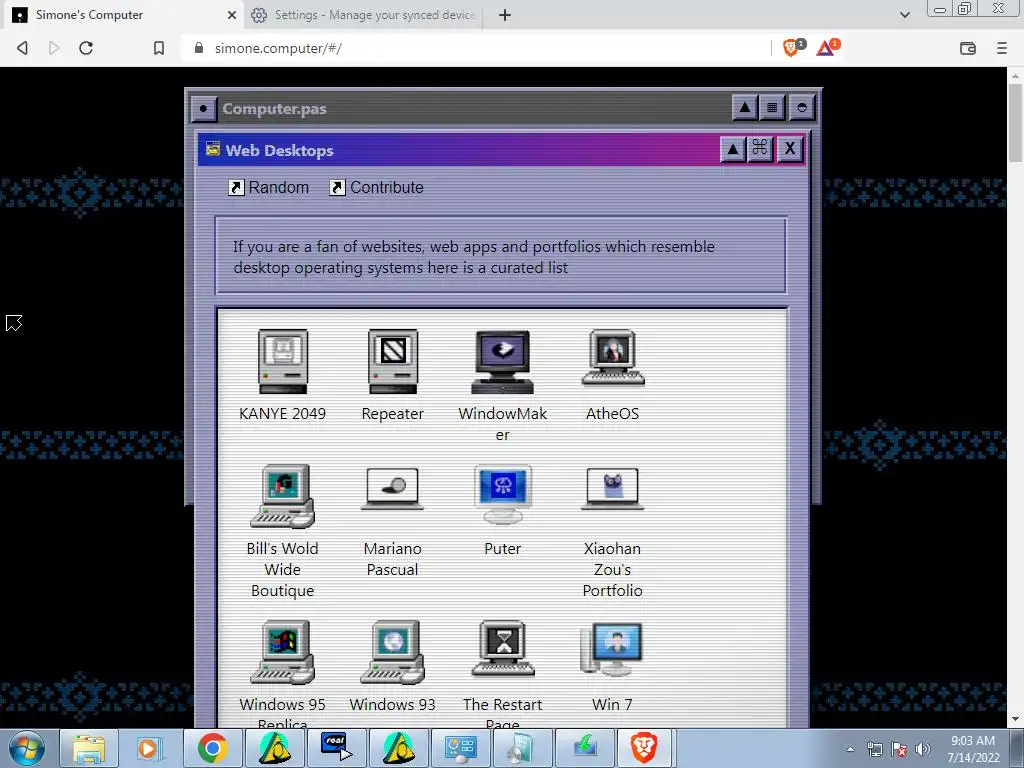Go back to the previous page
Image resolution: width=1024 pixels, height=768 pixels.
[x=22, y=48]
